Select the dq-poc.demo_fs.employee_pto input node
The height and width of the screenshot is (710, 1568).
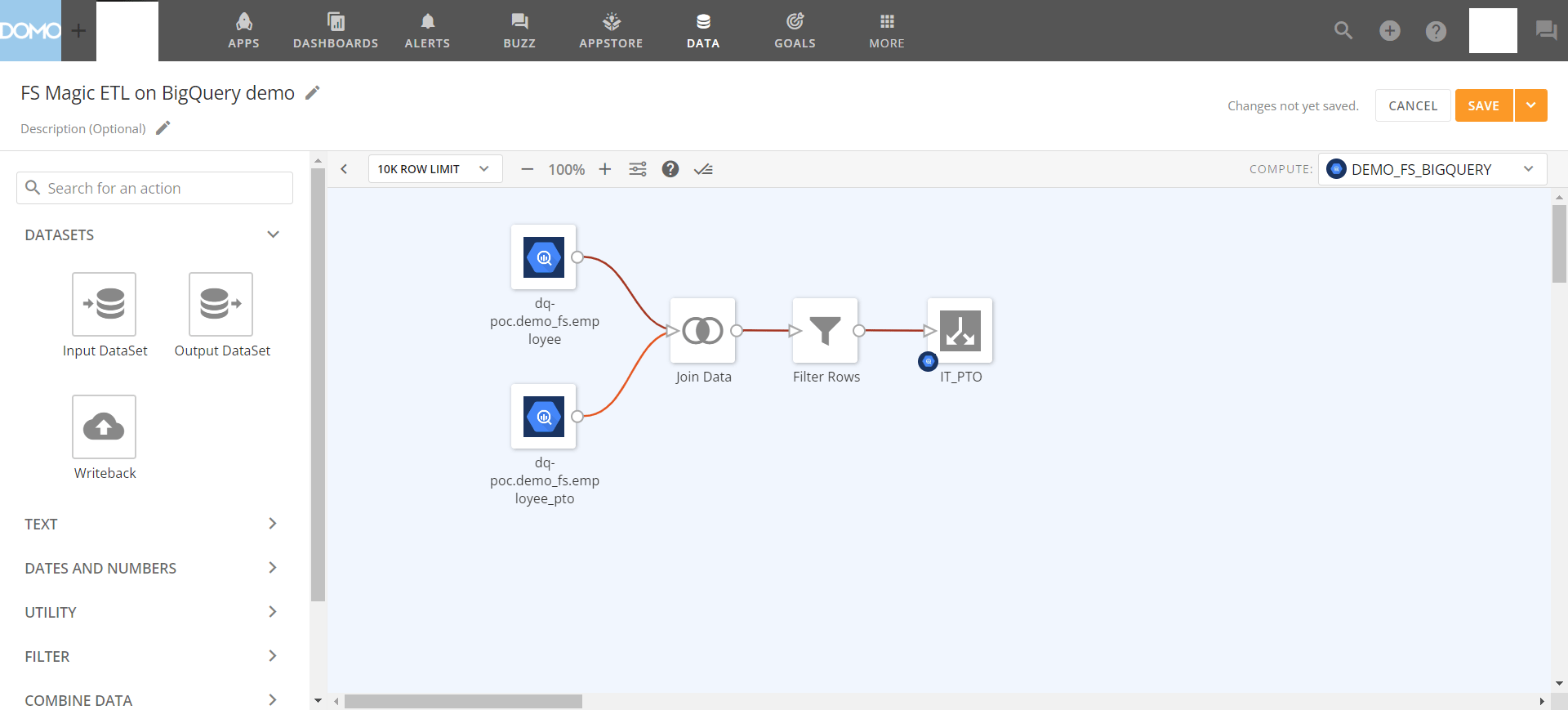[x=544, y=417]
